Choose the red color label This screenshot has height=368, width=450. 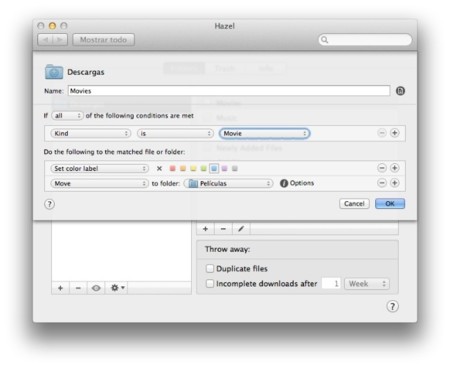click(x=172, y=168)
